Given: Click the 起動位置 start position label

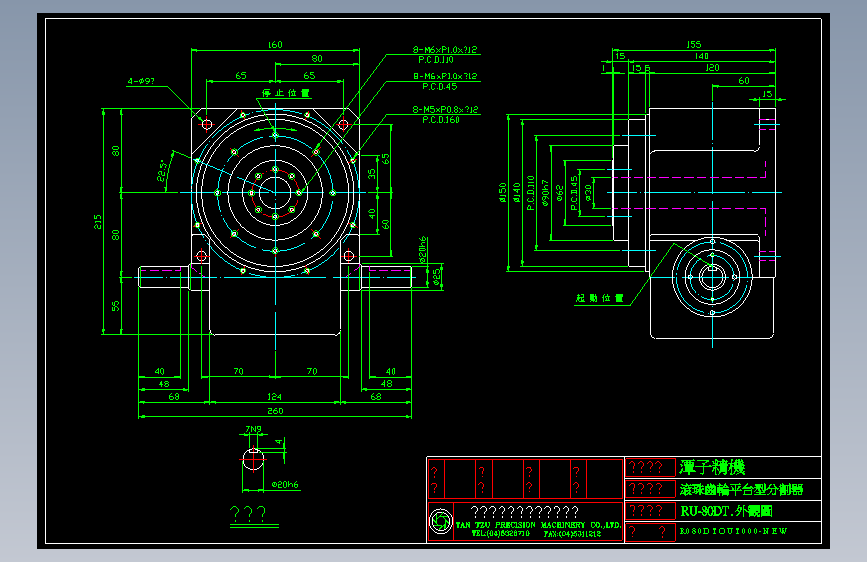Looking at the screenshot, I should point(599,298).
